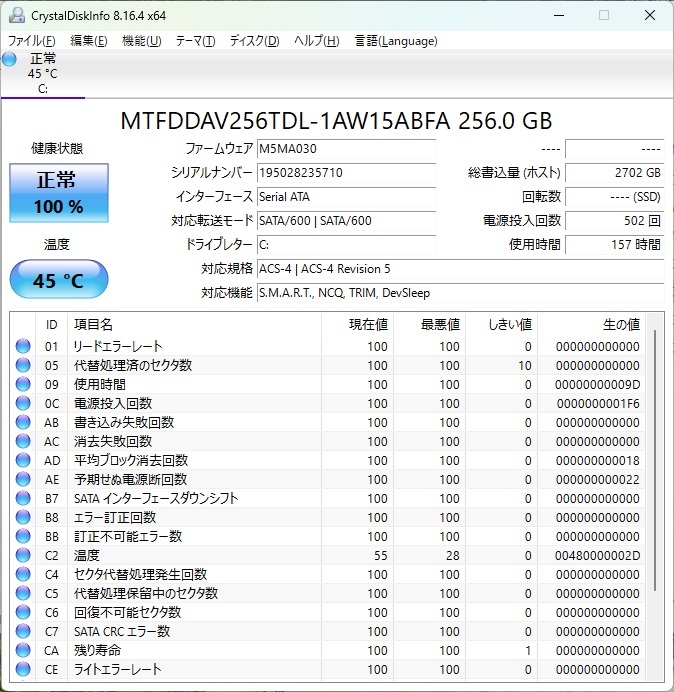Click the drive letter field C:
The height and width of the screenshot is (692, 674).
(346, 244)
